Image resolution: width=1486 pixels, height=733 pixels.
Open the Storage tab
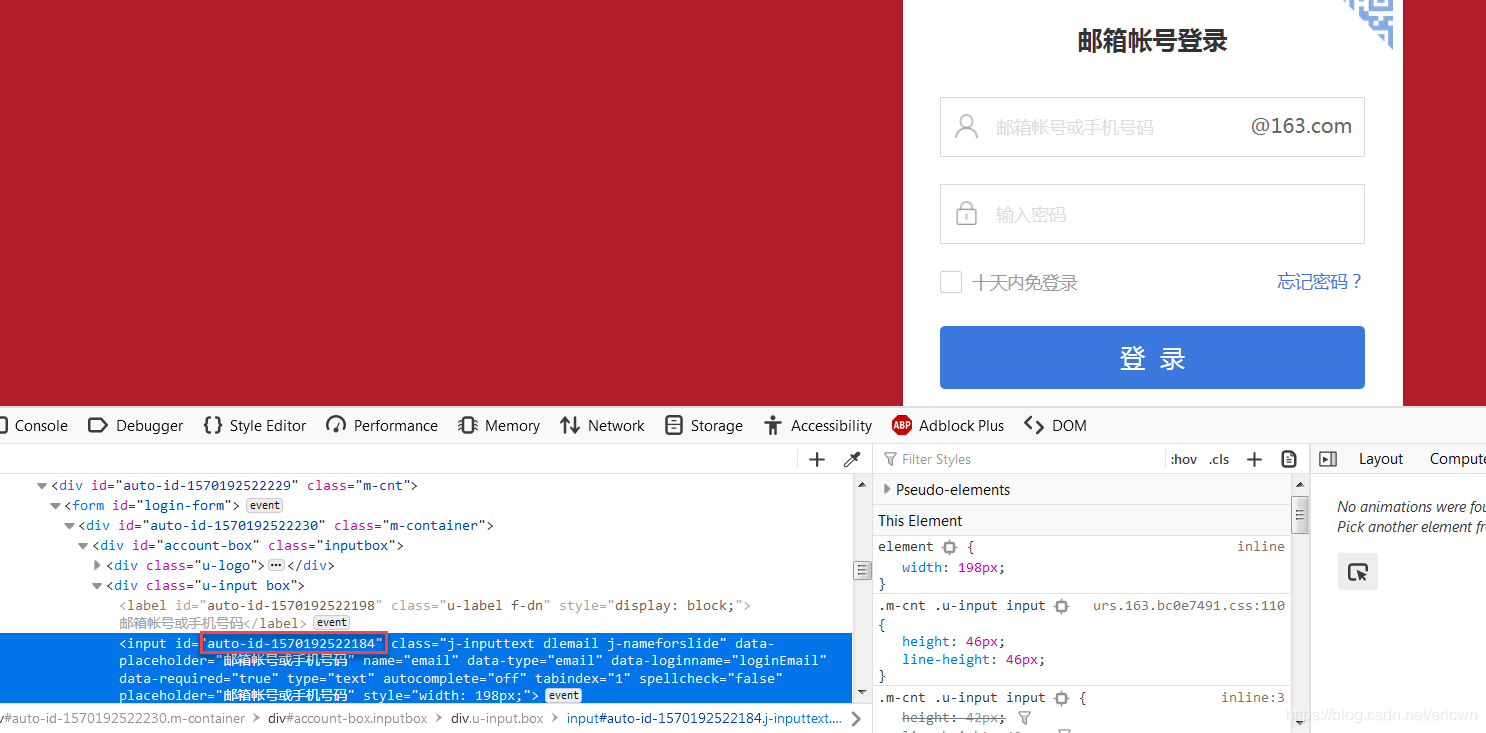pos(704,425)
